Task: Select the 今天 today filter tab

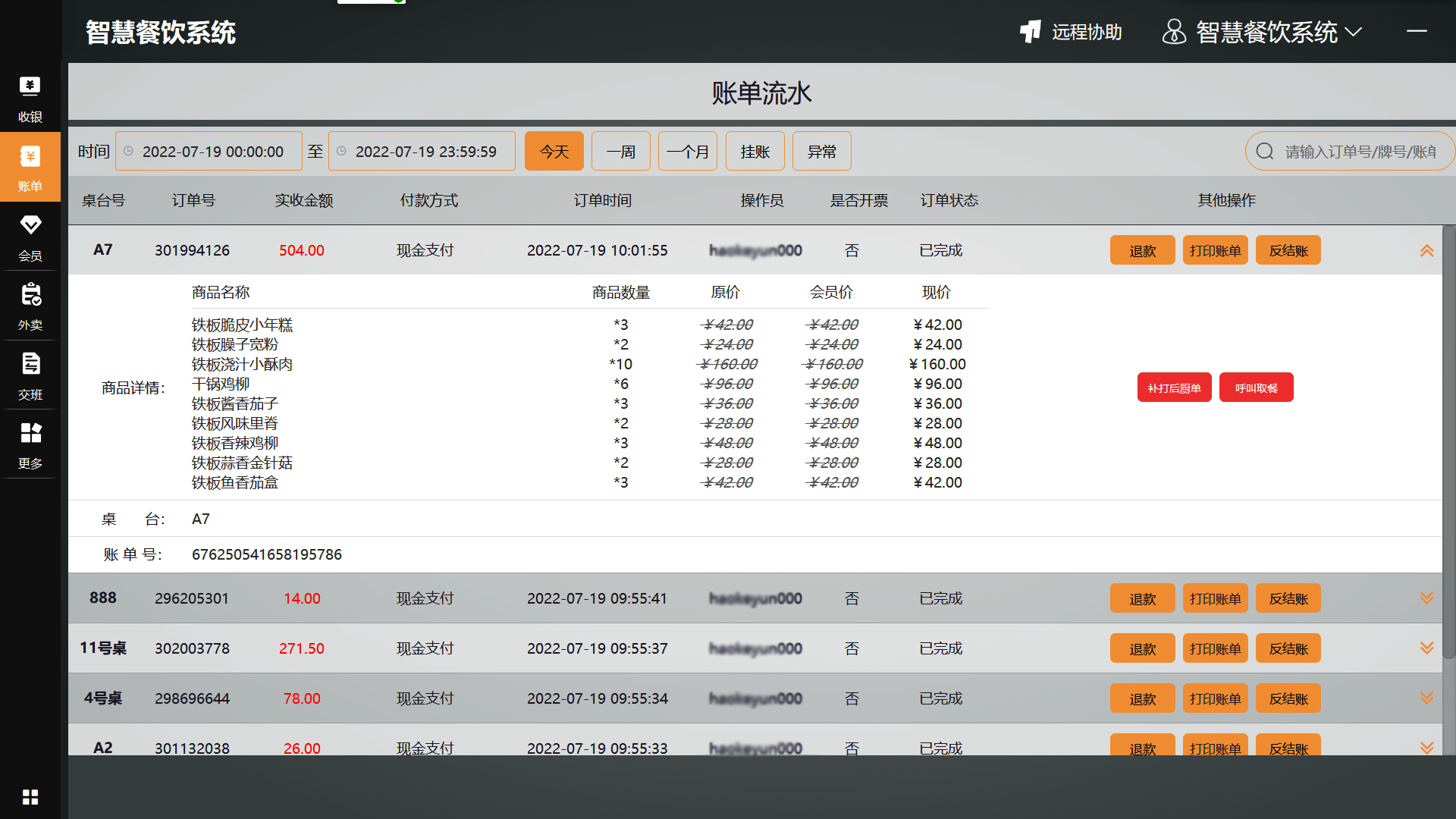Action: 554,152
